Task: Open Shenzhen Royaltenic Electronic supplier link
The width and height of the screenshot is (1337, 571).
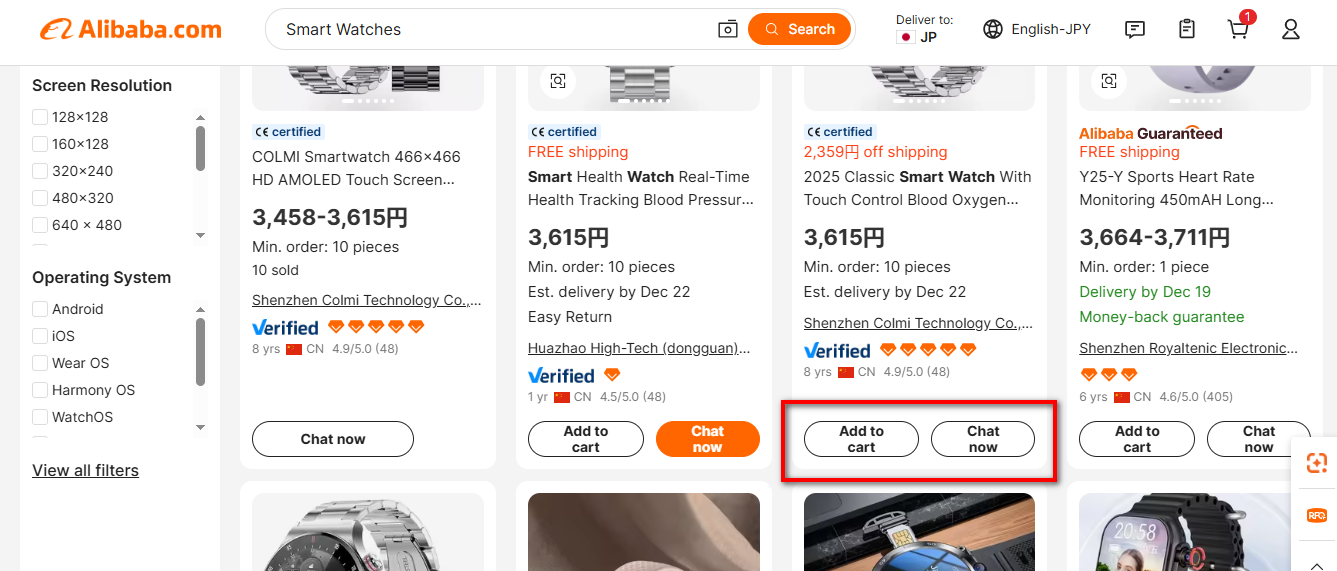Action: point(1188,348)
